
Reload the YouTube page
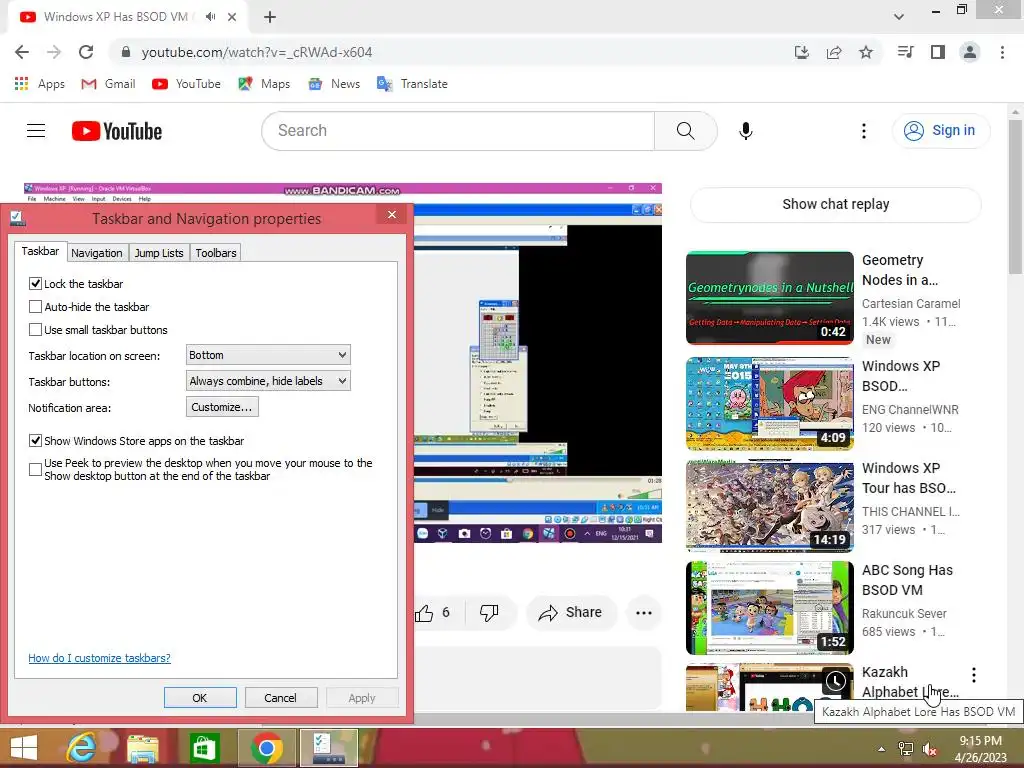[x=86, y=52]
